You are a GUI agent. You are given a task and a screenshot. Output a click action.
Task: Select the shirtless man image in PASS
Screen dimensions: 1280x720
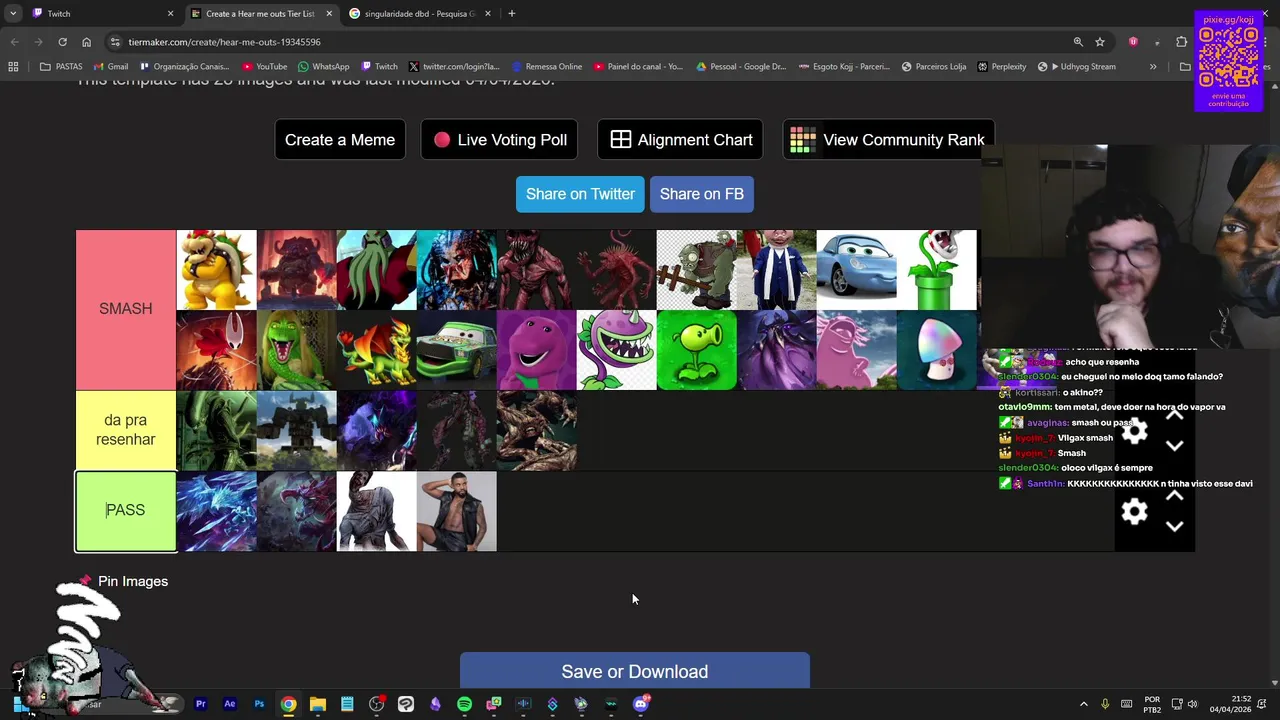click(x=456, y=511)
